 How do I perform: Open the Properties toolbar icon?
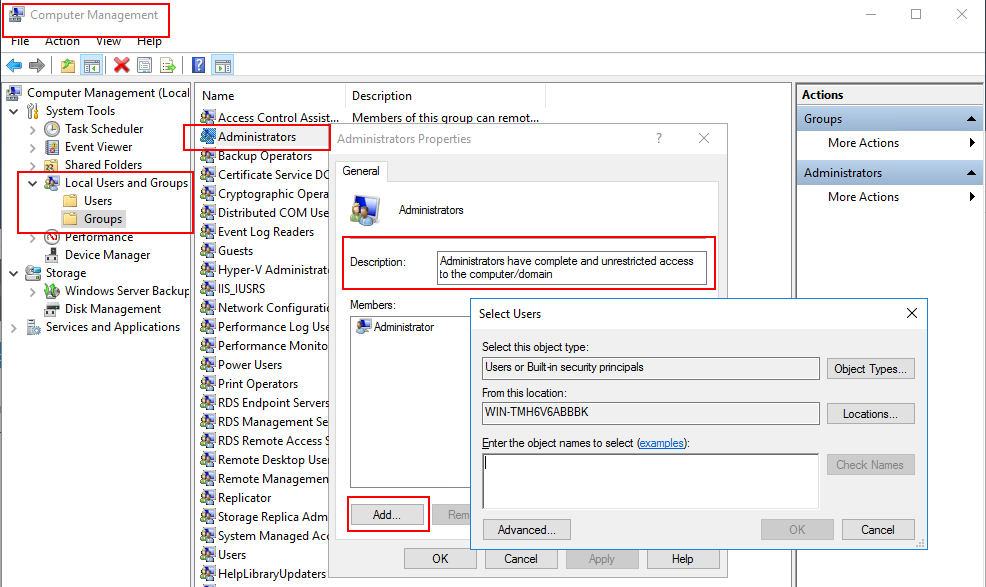tap(145, 65)
